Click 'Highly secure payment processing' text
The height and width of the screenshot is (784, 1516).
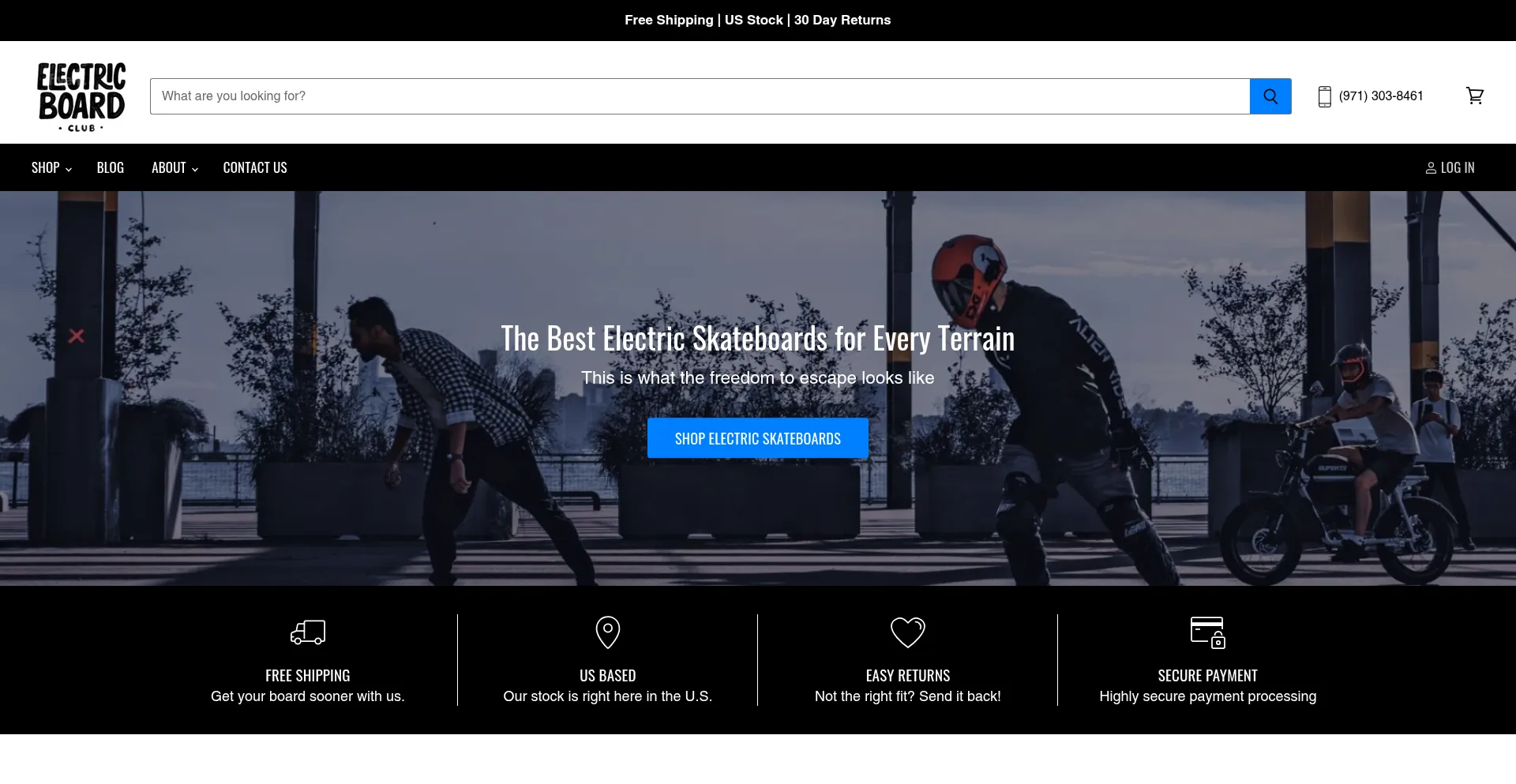pyautogui.click(x=1208, y=696)
